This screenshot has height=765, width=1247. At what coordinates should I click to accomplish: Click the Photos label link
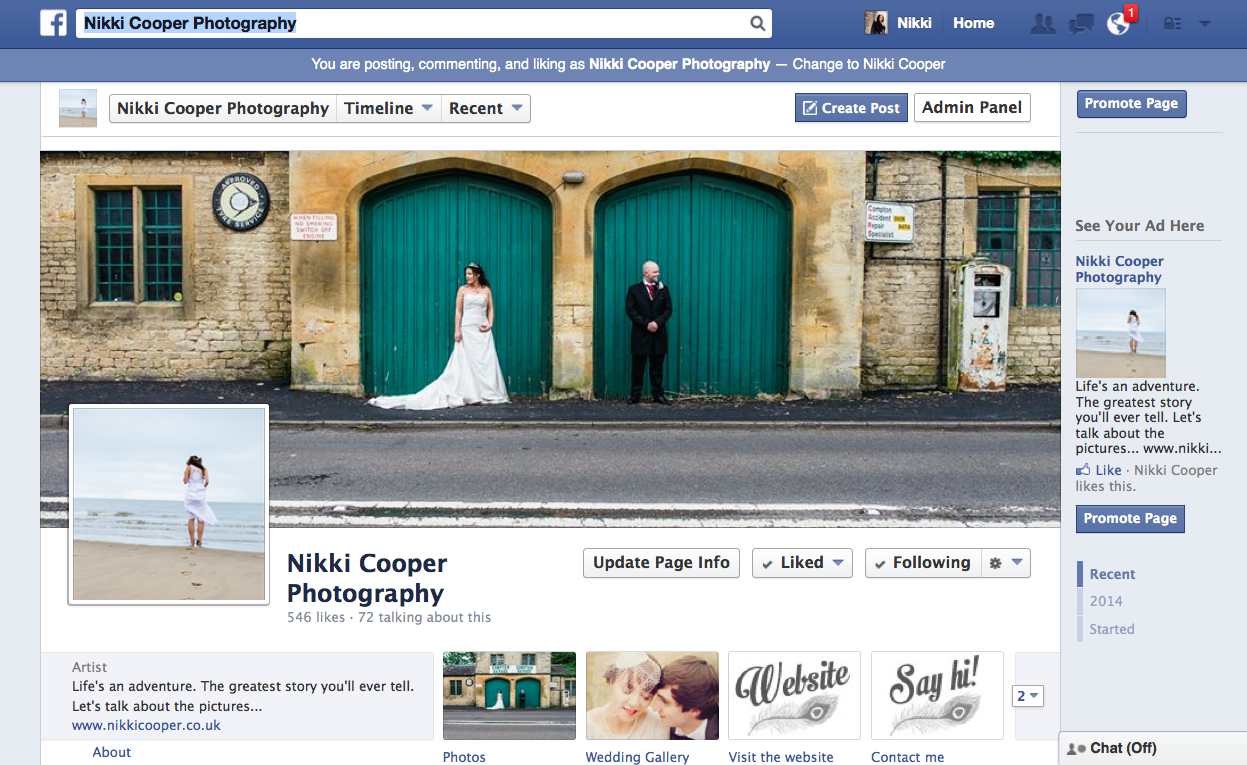click(x=464, y=757)
